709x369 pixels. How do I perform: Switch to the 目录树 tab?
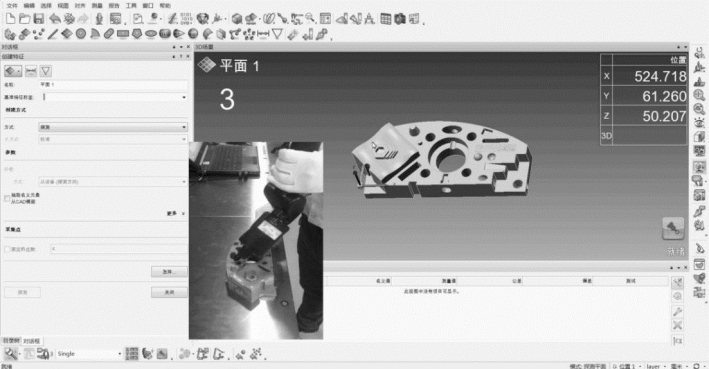point(11,341)
